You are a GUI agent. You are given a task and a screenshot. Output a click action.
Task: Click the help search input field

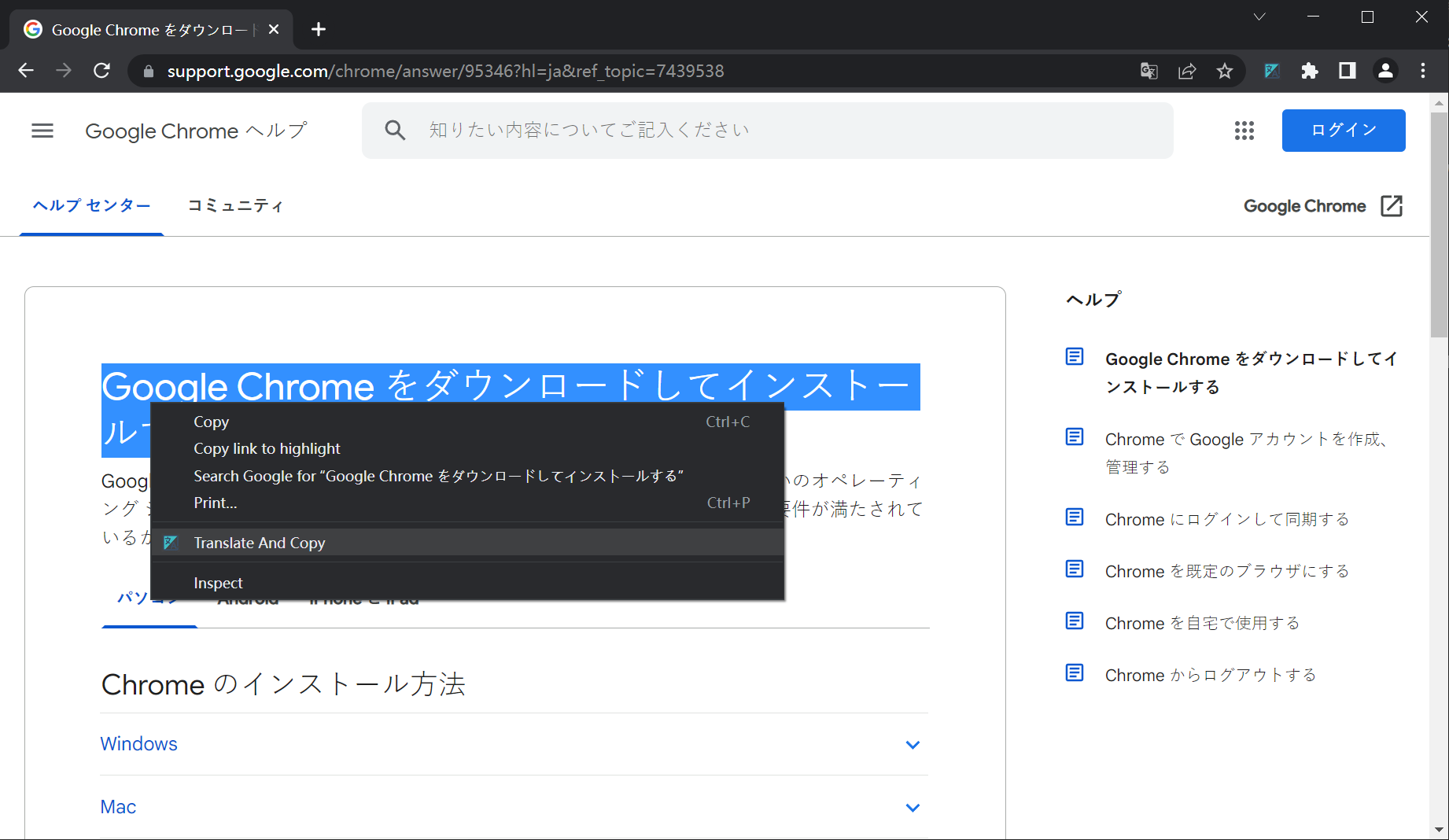click(767, 131)
